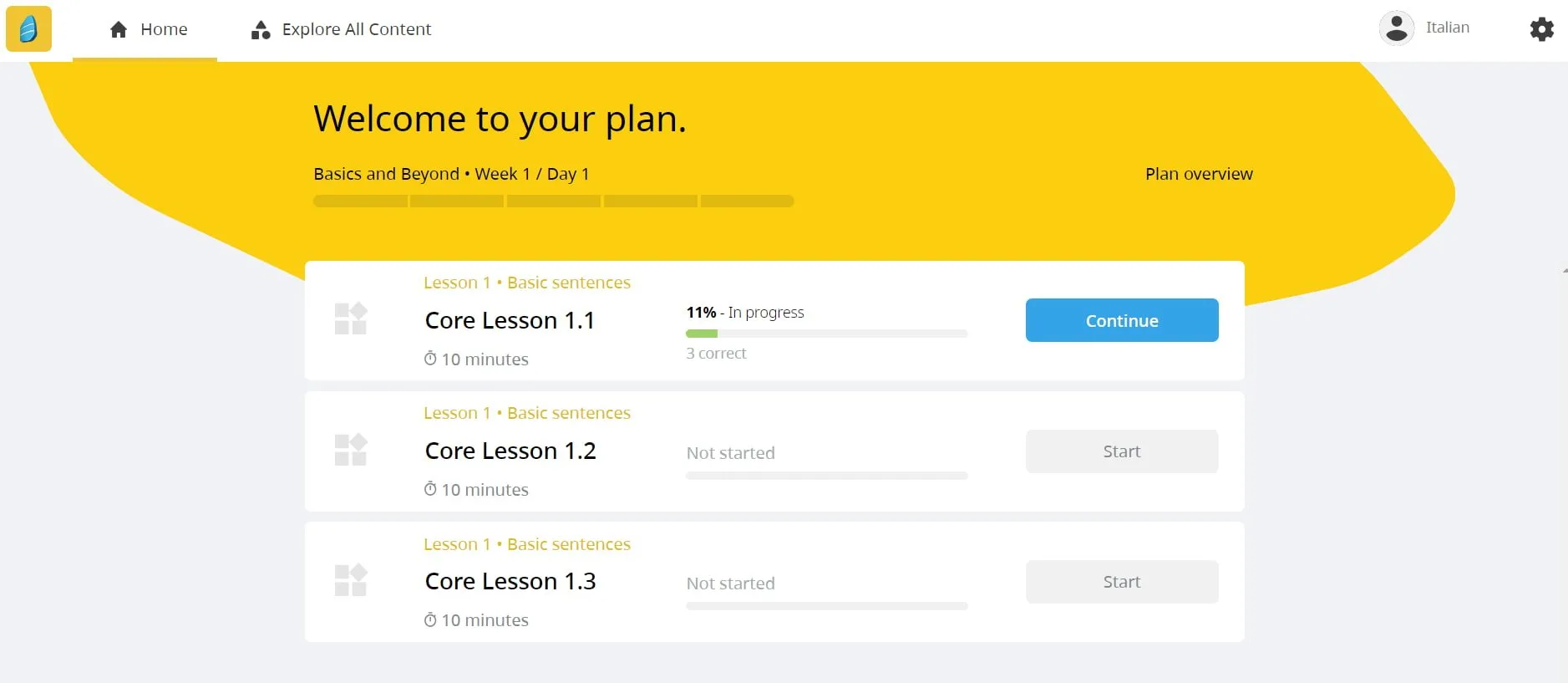Open the user profile avatar icon
The height and width of the screenshot is (683, 1568).
(x=1396, y=28)
